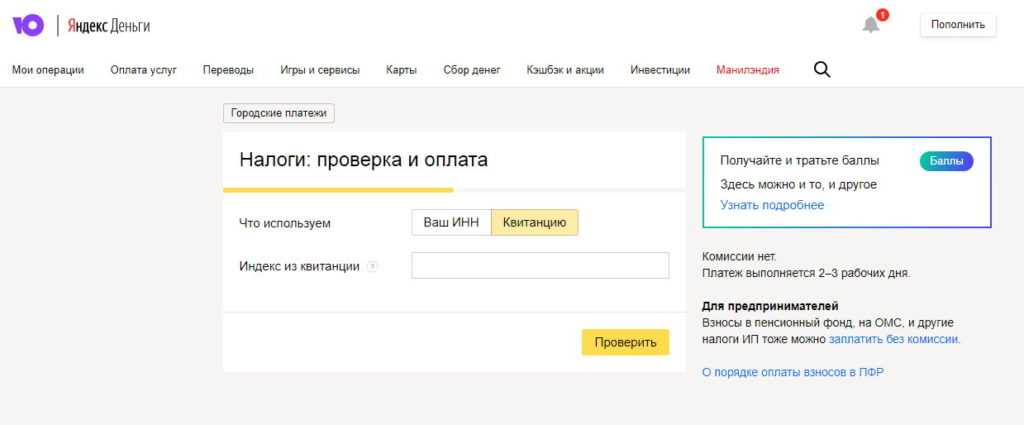
Task: Open the notifications bell icon
Action: point(871,25)
